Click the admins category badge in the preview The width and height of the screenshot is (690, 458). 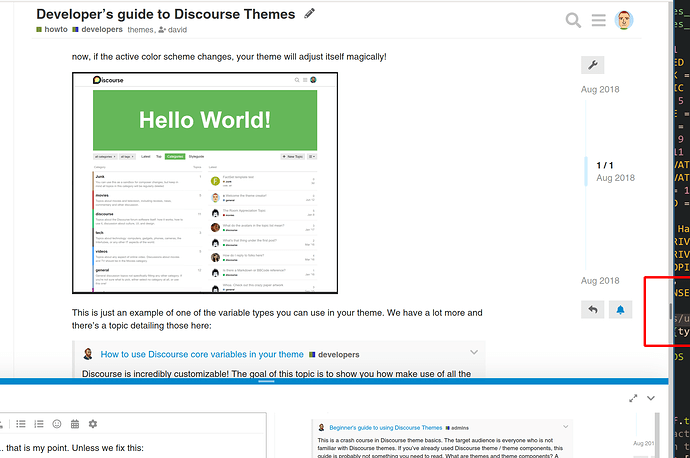click(x=457, y=428)
